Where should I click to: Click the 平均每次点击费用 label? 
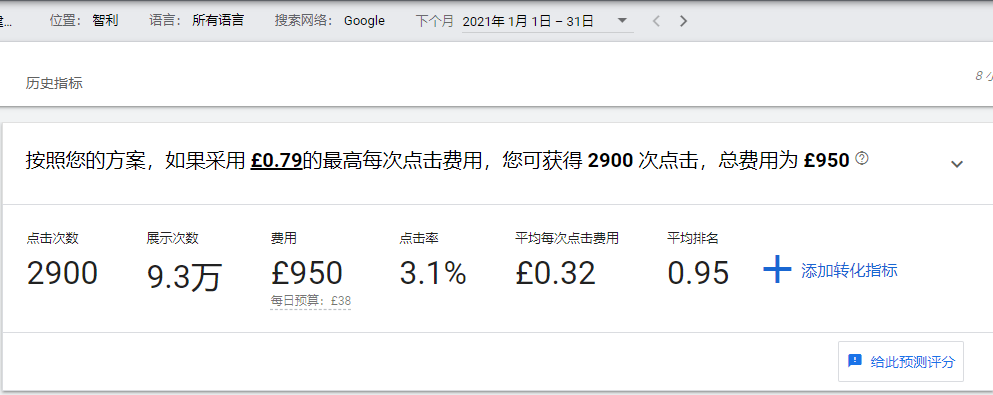point(567,239)
